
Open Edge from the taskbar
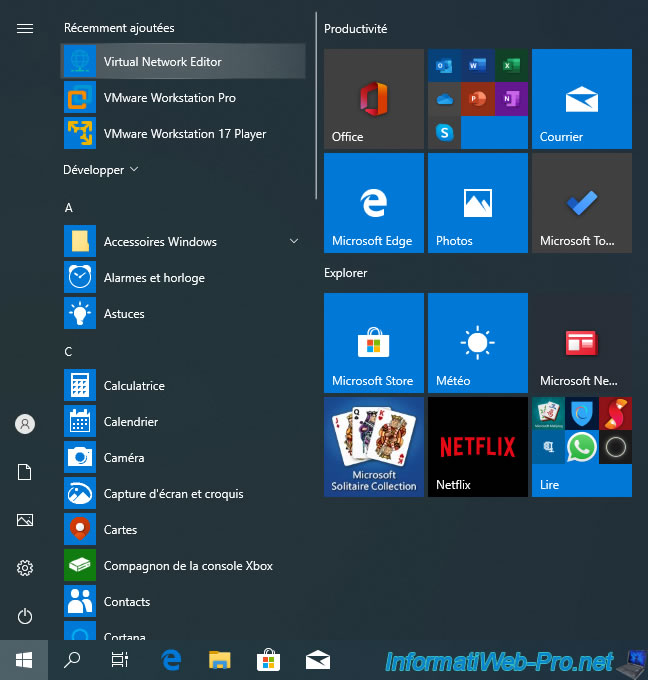click(171, 660)
